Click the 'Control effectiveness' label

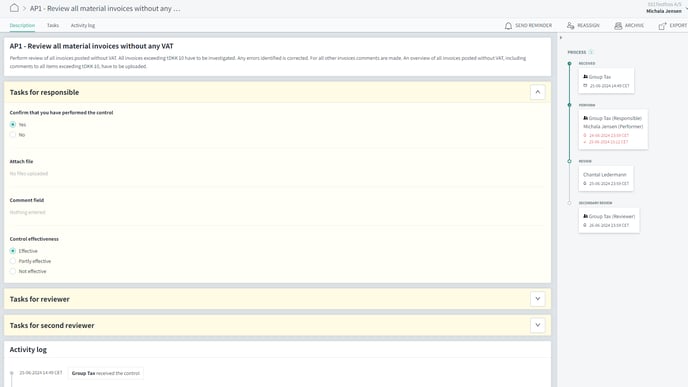point(34,239)
